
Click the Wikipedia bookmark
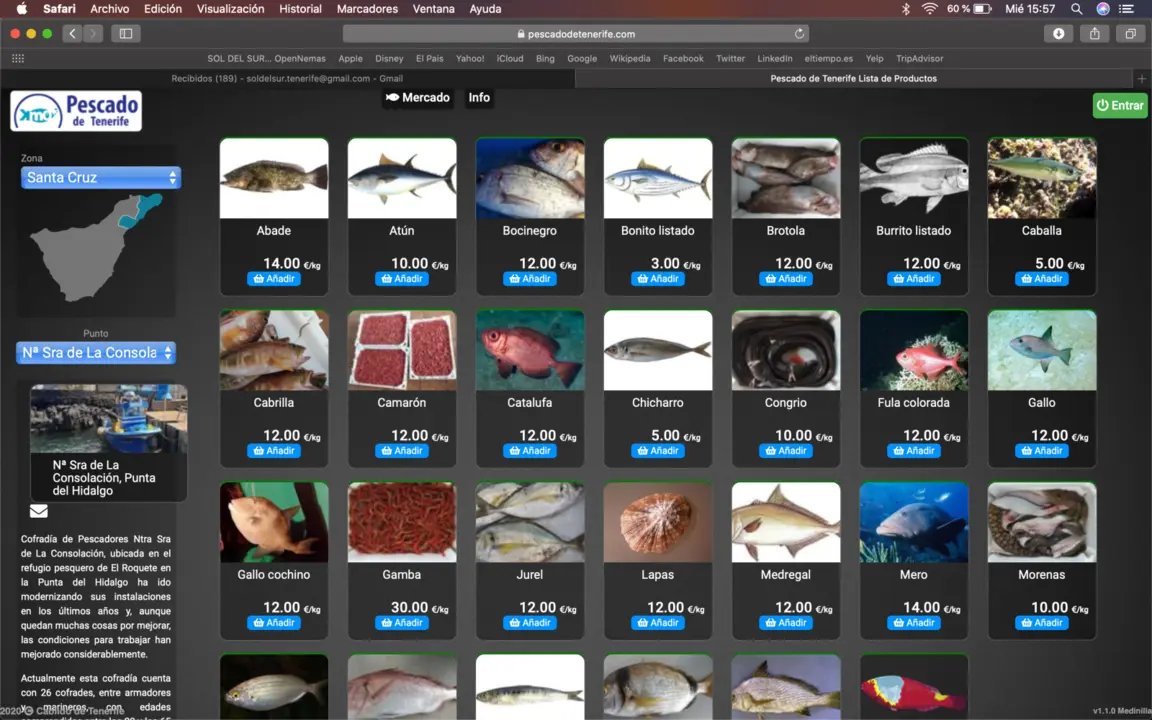[x=630, y=59]
